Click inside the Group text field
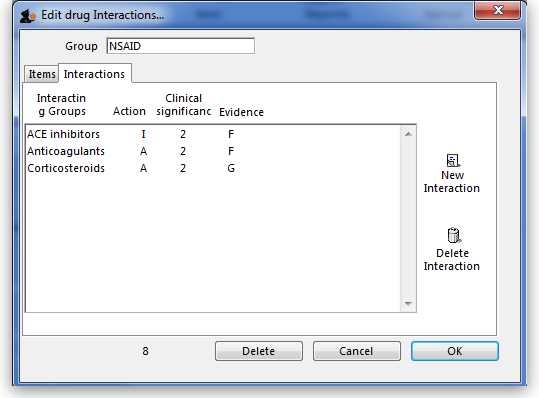Viewport: 539px width, 398px height. pyautogui.click(x=180, y=46)
